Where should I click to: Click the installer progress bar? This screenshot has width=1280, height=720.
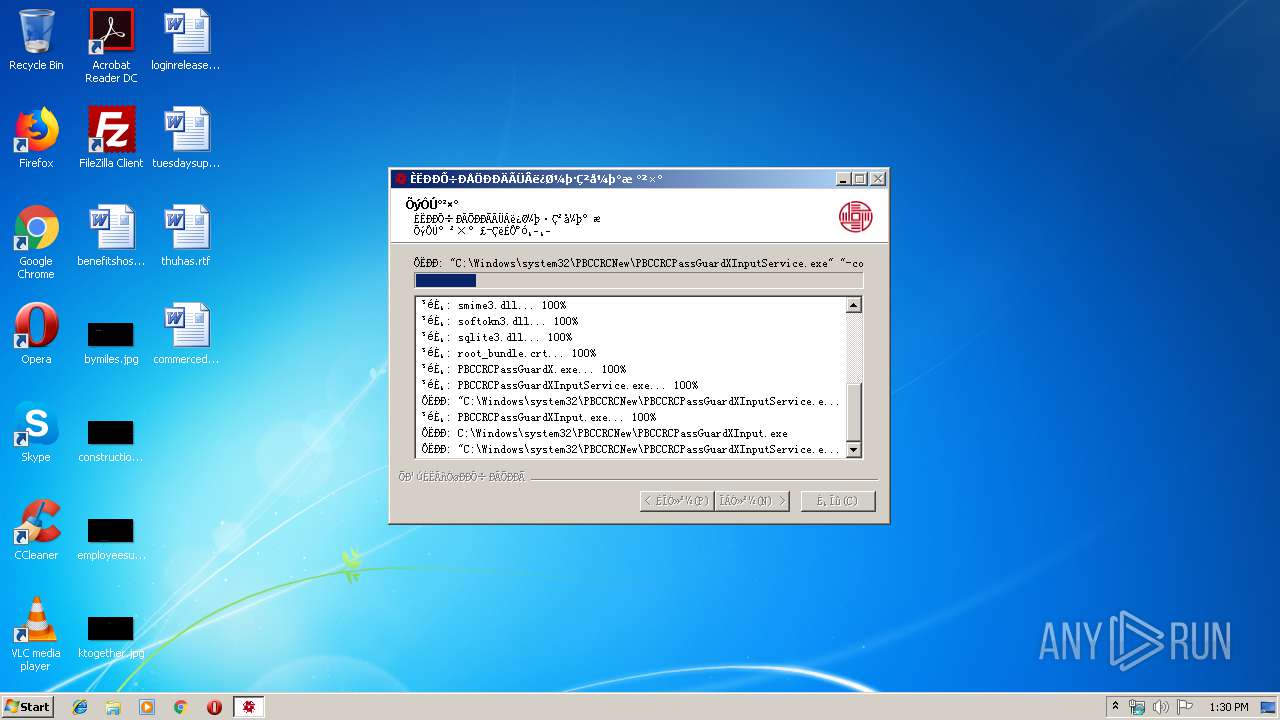[638, 281]
